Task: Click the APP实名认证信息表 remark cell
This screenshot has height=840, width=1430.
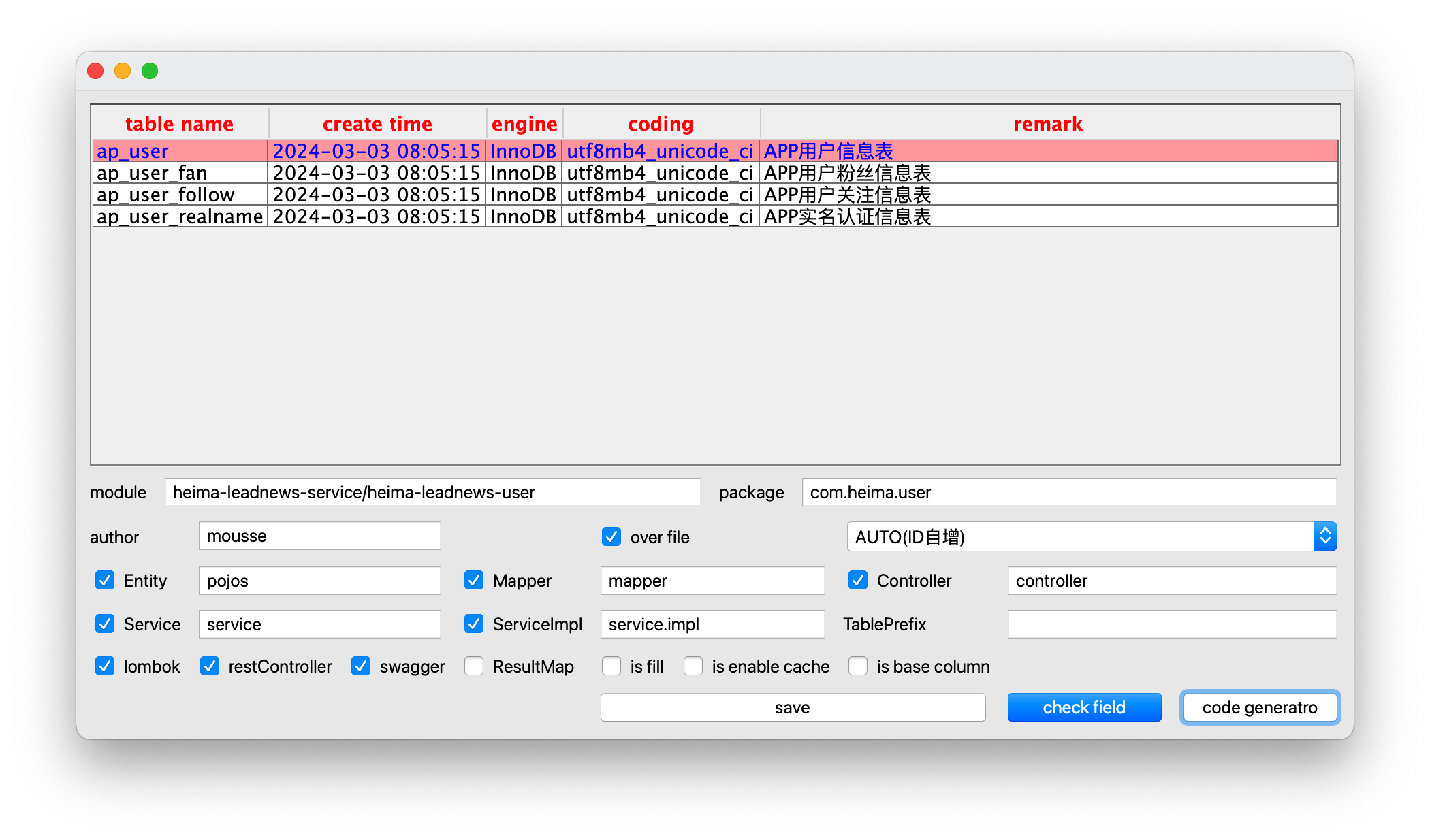Action: pos(1049,216)
